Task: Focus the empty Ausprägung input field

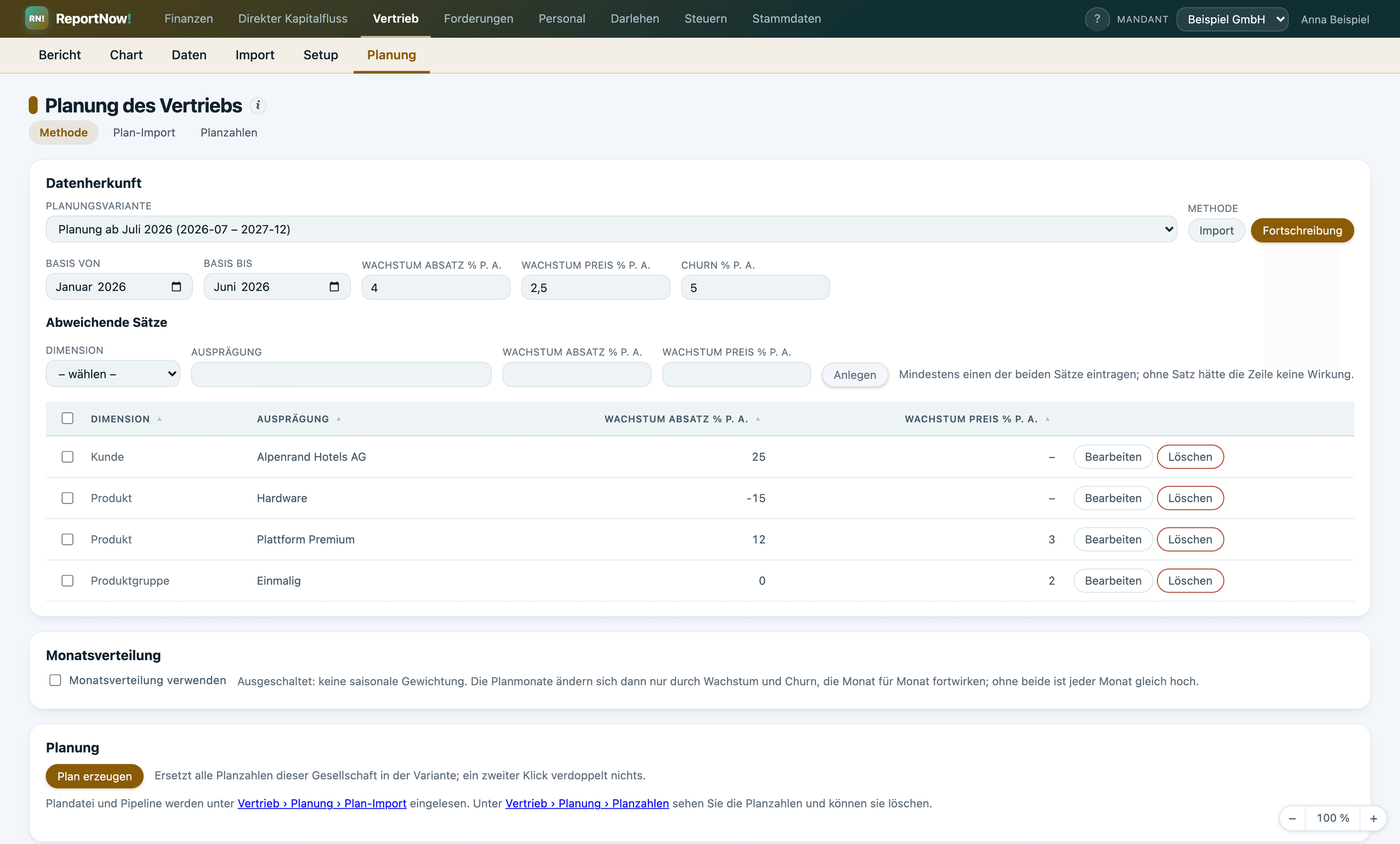Action: [342, 375]
